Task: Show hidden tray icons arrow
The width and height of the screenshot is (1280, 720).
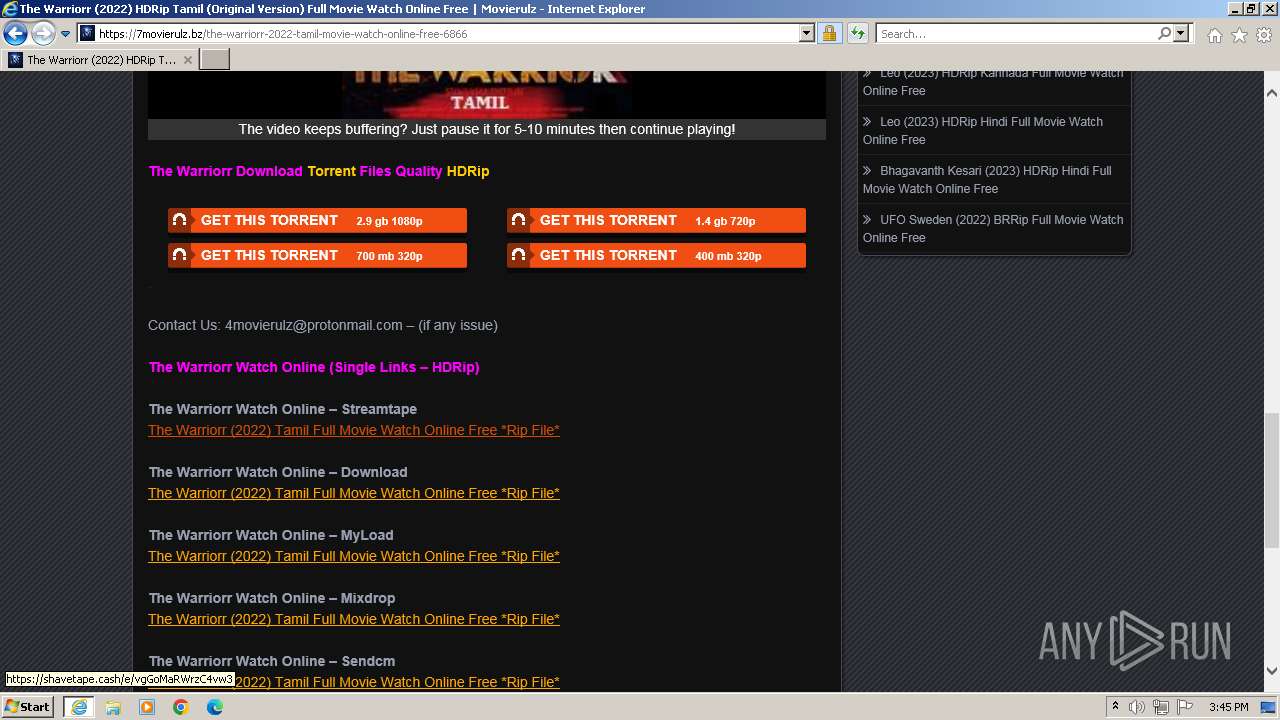Action: coord(1115,707)
